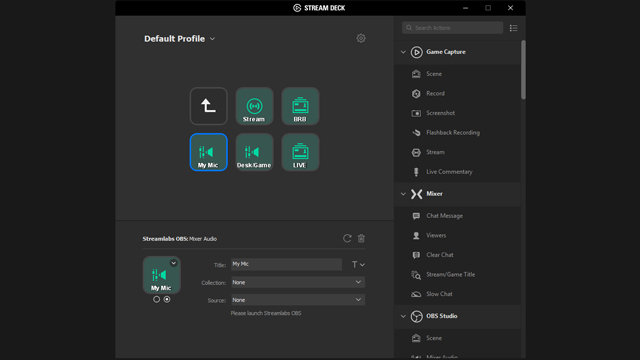
Task: Collapse the Mixer category
Action: pyautogui.click(x=403, y=194)
